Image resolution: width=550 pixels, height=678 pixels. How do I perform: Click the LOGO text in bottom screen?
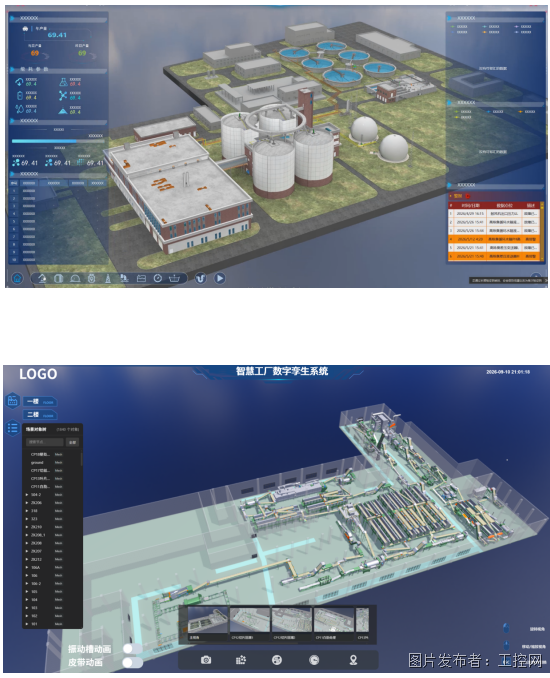click(38, 374)
